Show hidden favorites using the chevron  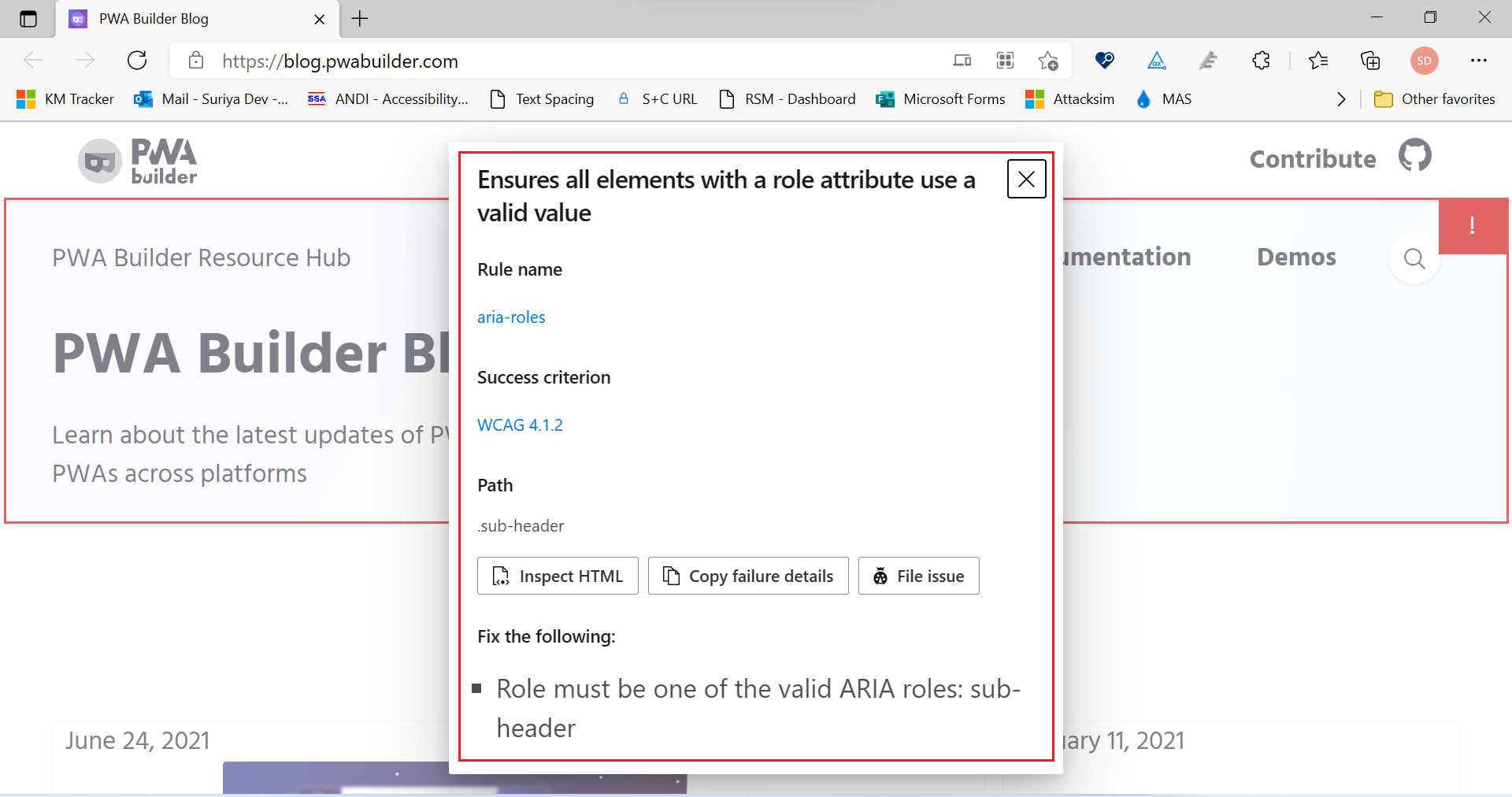click(x=1340, y=99)
